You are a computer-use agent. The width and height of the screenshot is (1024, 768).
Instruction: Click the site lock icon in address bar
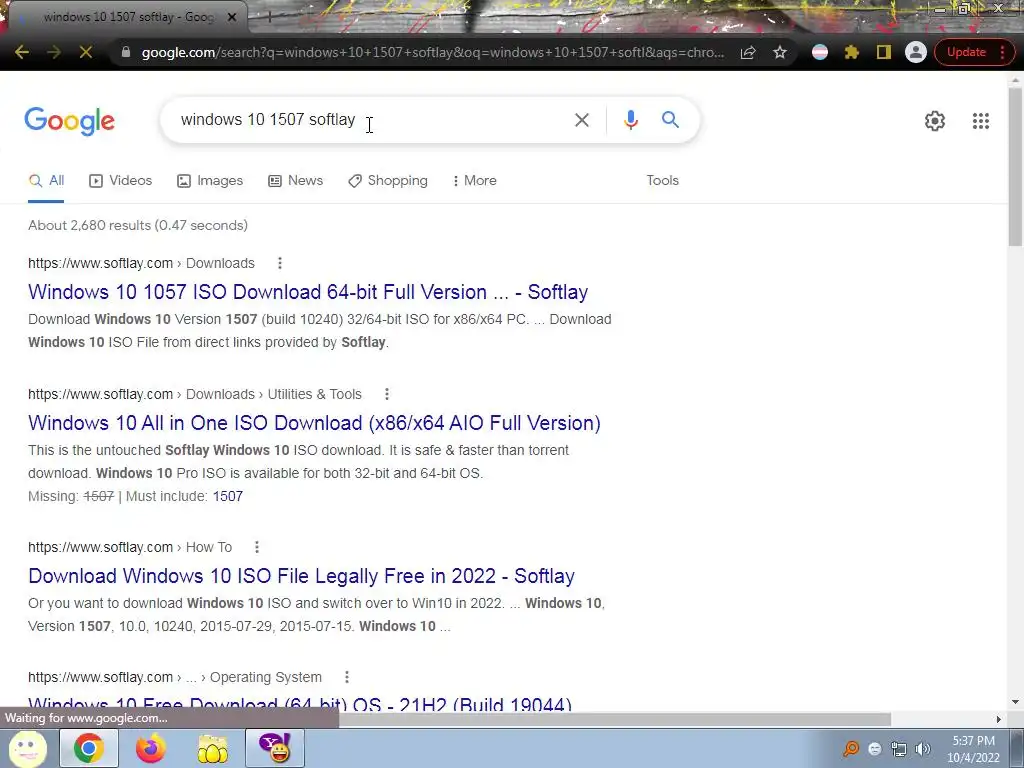[x=125, y=52]
